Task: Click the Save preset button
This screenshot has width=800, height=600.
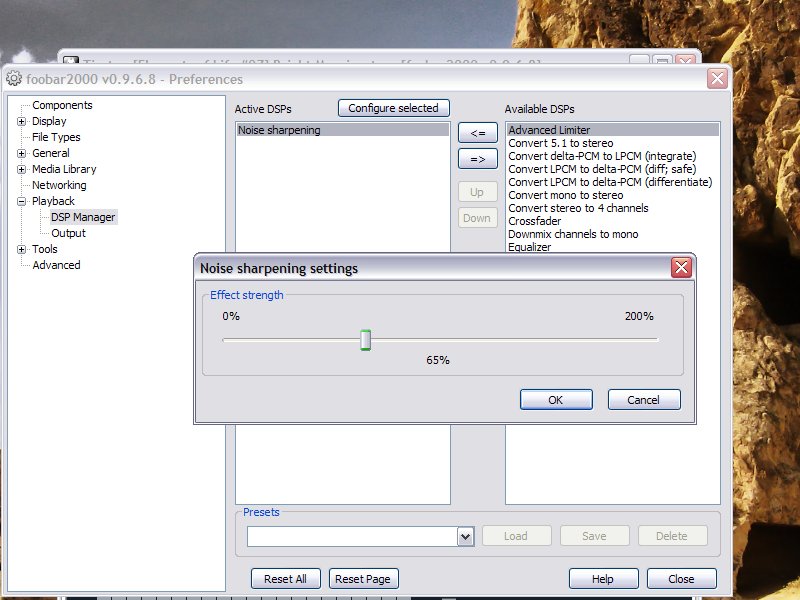Action: click(x=594, y=536)
